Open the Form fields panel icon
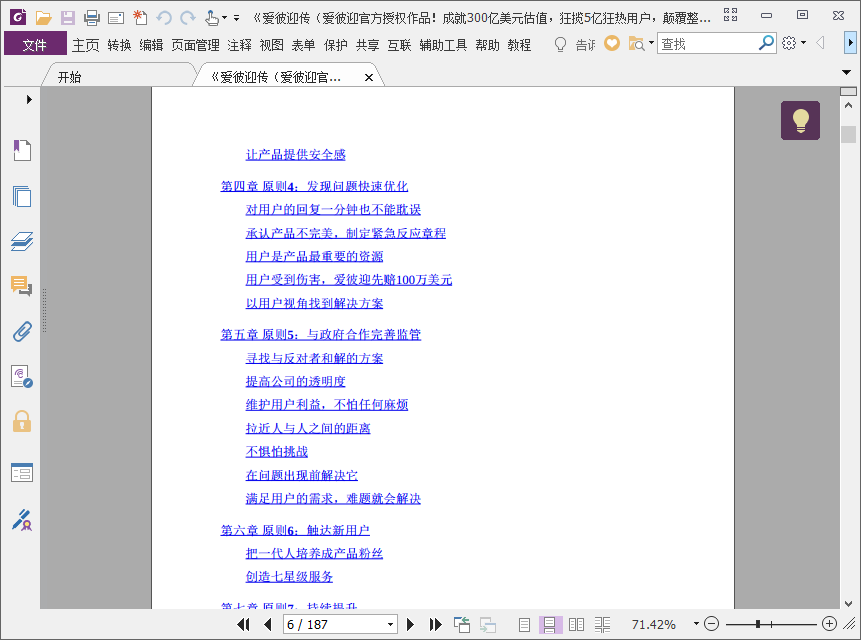 click(22, 472)
